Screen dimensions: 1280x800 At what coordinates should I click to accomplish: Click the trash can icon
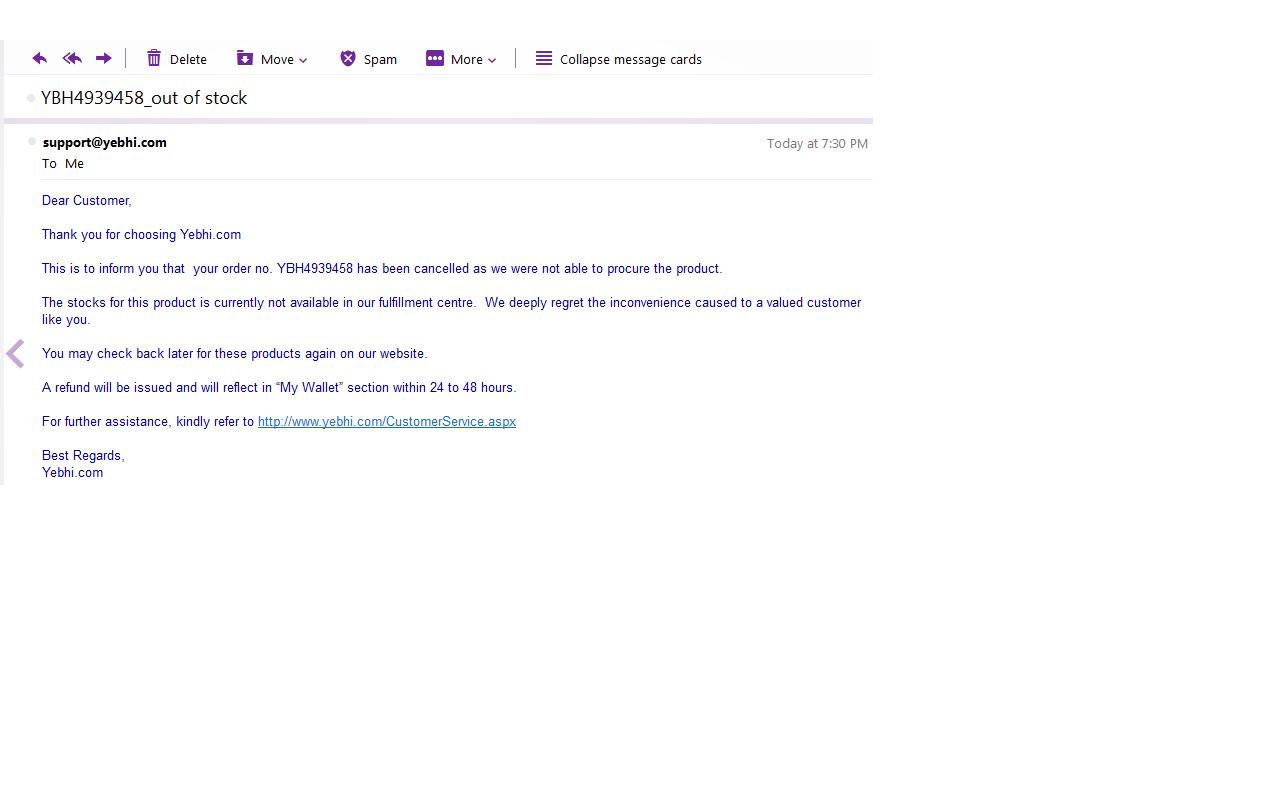pos(154,59)
